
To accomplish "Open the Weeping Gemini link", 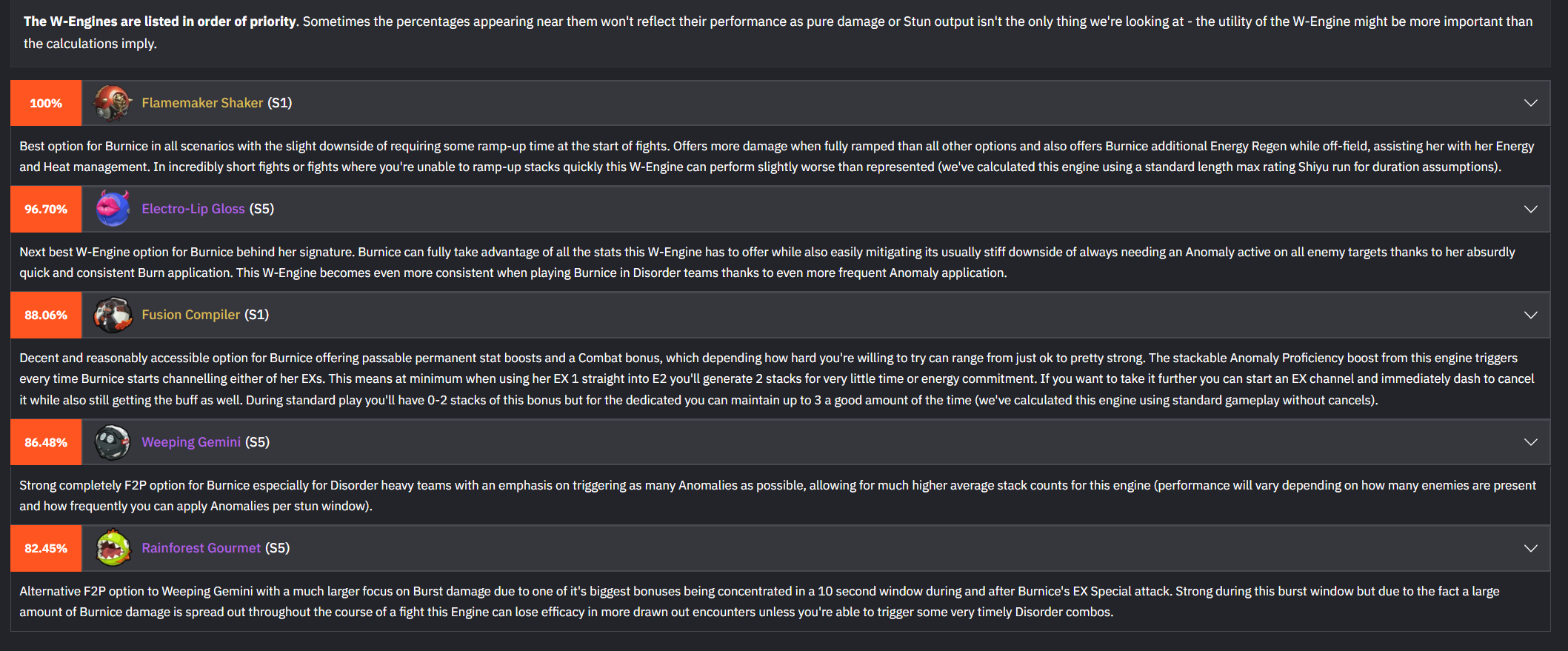I will tap(191, 442).
